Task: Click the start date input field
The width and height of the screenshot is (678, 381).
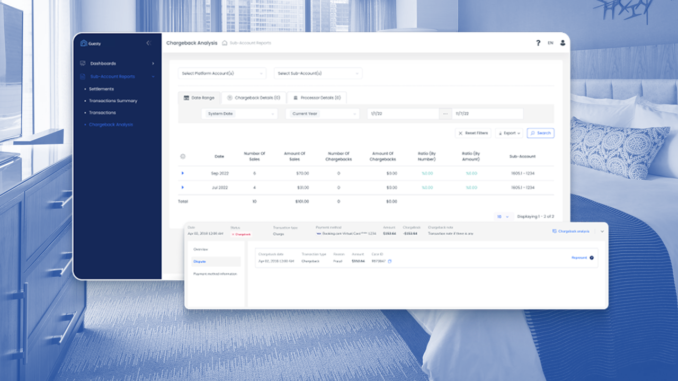Action: (403, 114)
